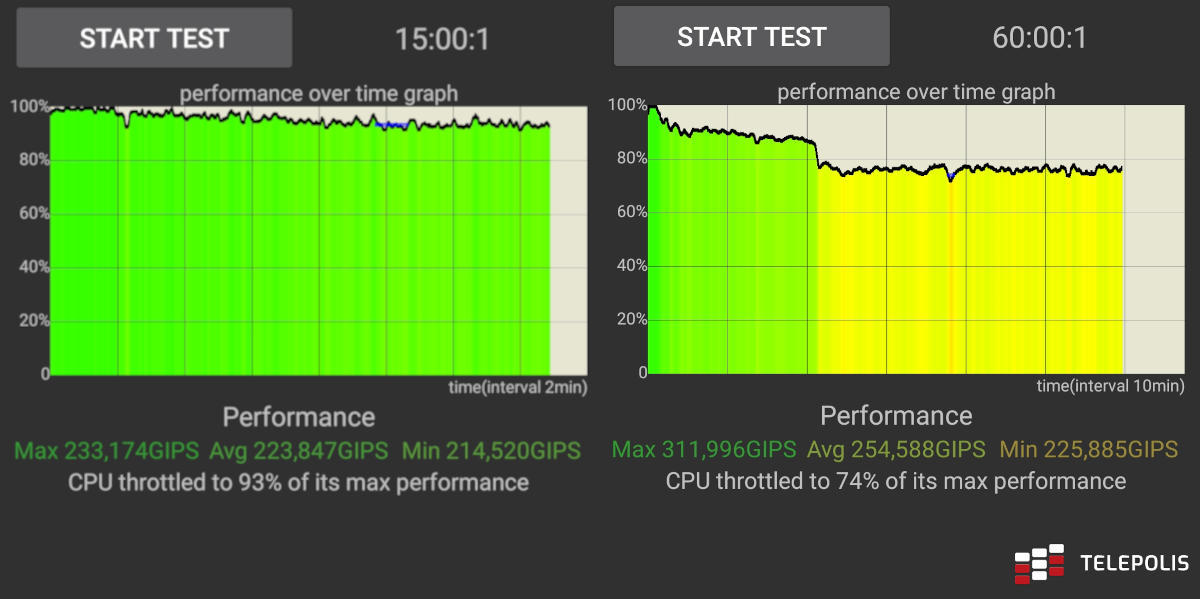Click the 'time(interval 2min)' axis label
The width and height of the screenshot is (1200, 599).
(x=518, y=387)
